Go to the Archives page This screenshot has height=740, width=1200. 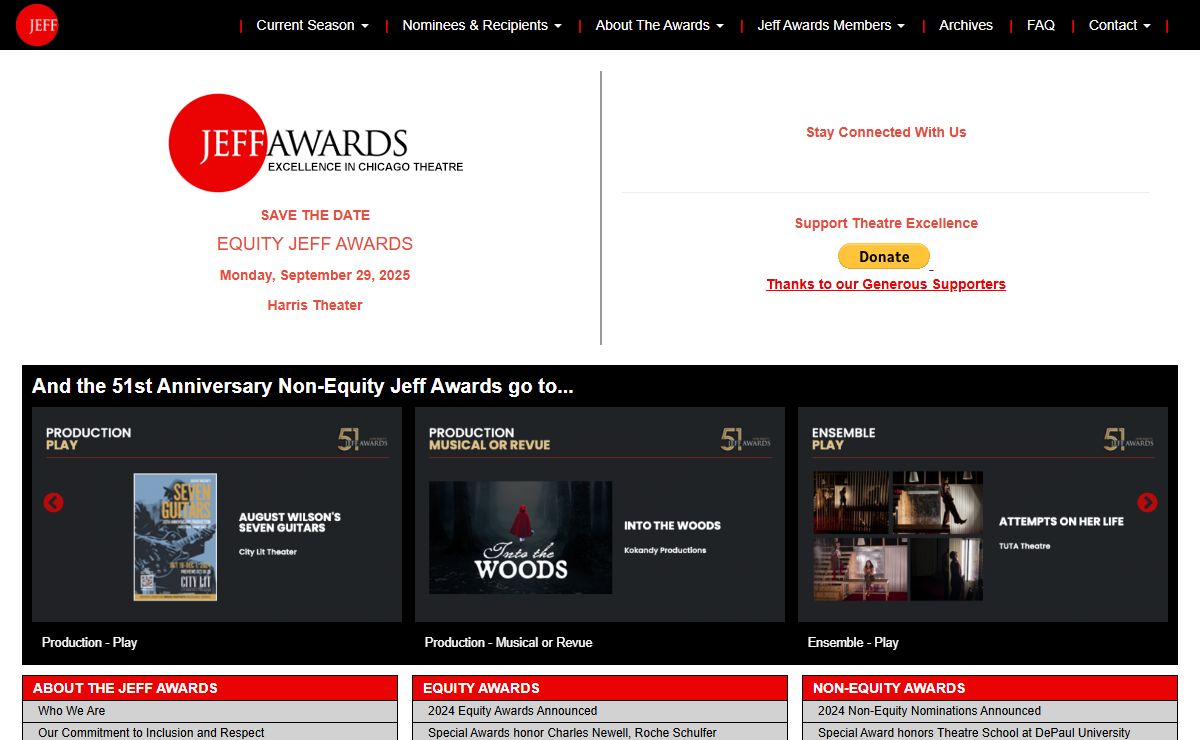tap(966, 25)
